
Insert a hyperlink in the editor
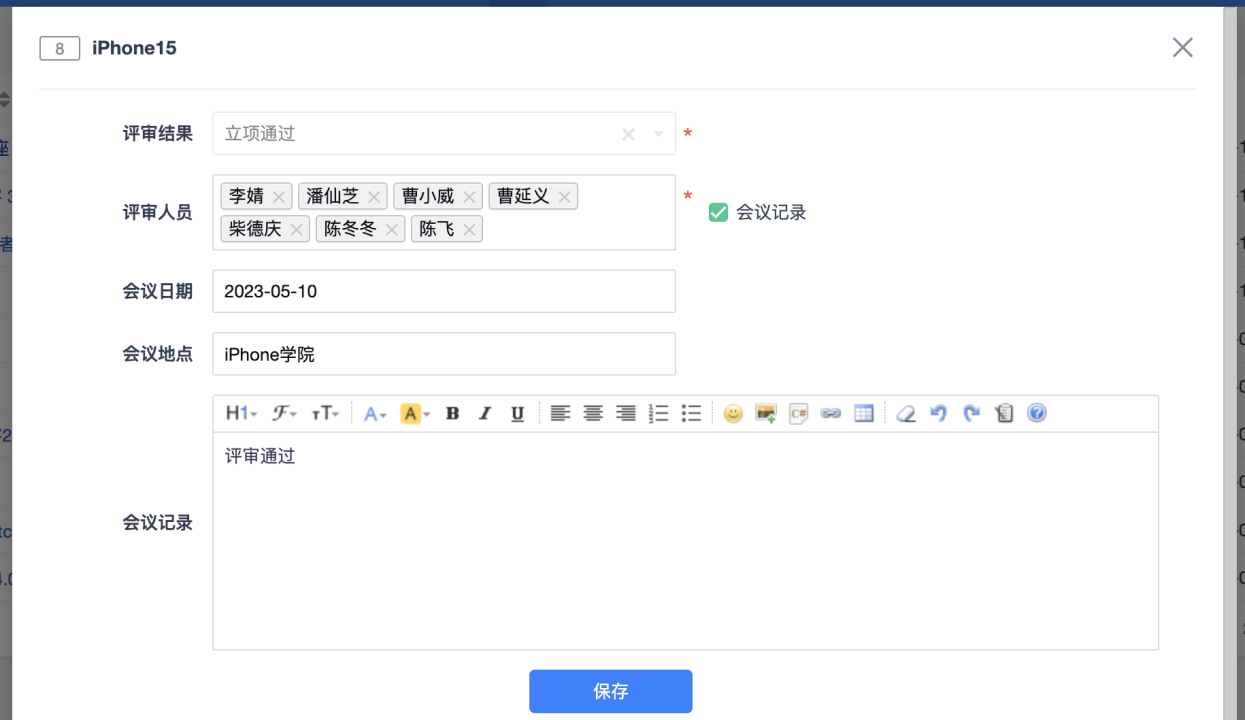(831, 414)
